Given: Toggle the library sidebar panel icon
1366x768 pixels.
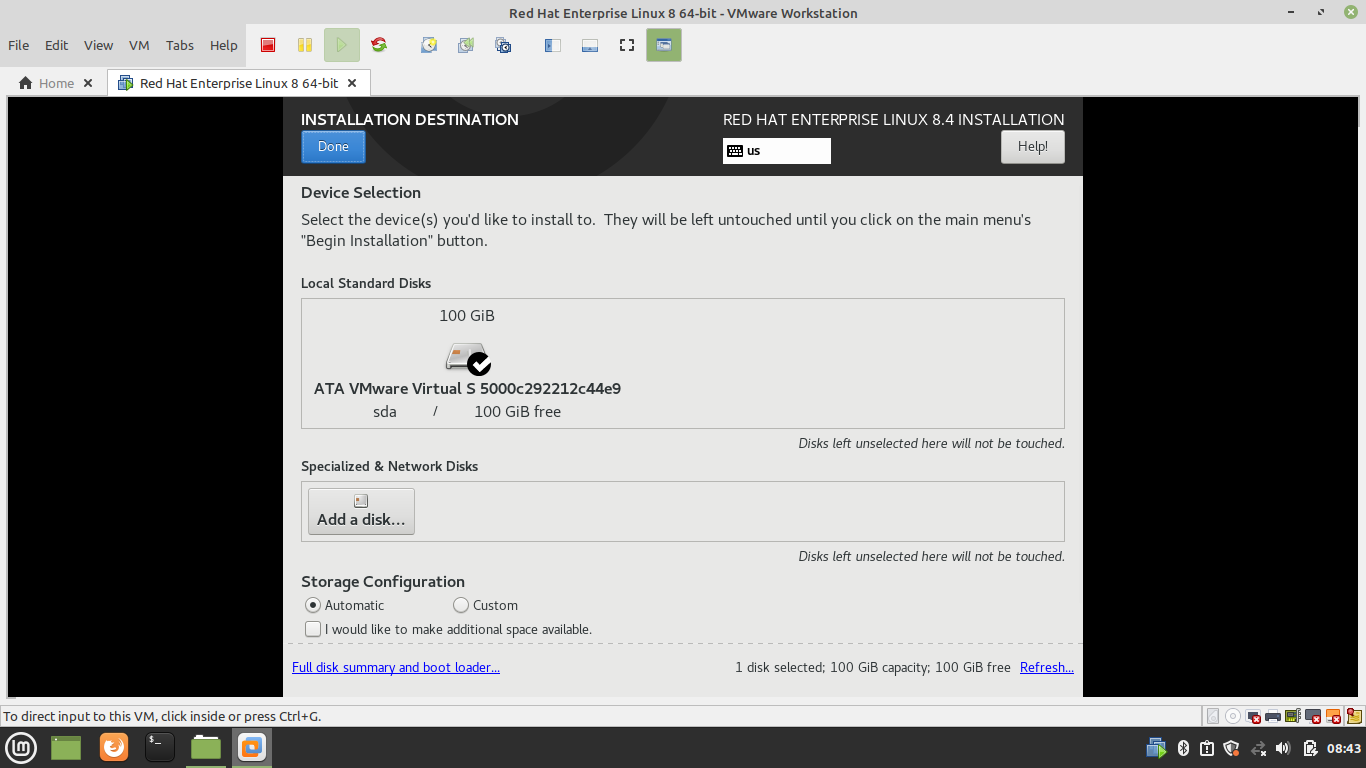Looking at the screenshot, I should (553, 45).
